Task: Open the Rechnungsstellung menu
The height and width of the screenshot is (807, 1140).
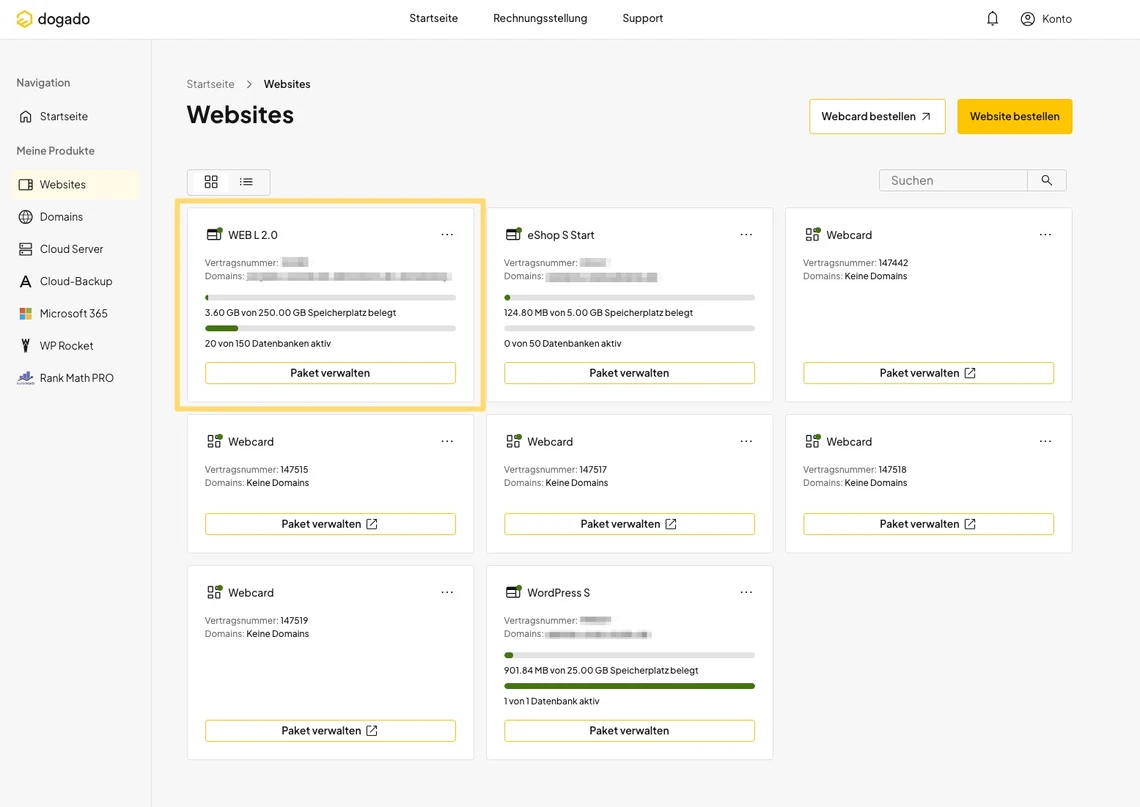Action: pos(540,18)
